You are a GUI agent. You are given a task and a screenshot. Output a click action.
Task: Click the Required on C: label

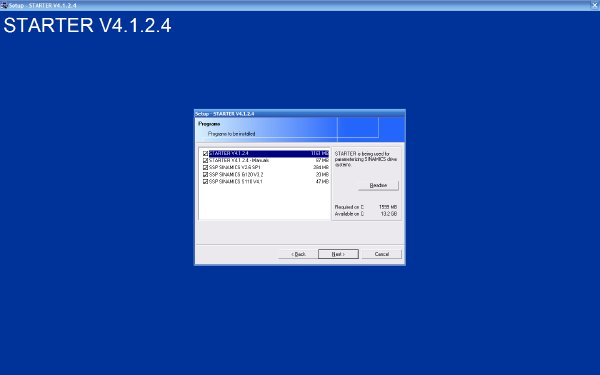(x=349, y=207)
